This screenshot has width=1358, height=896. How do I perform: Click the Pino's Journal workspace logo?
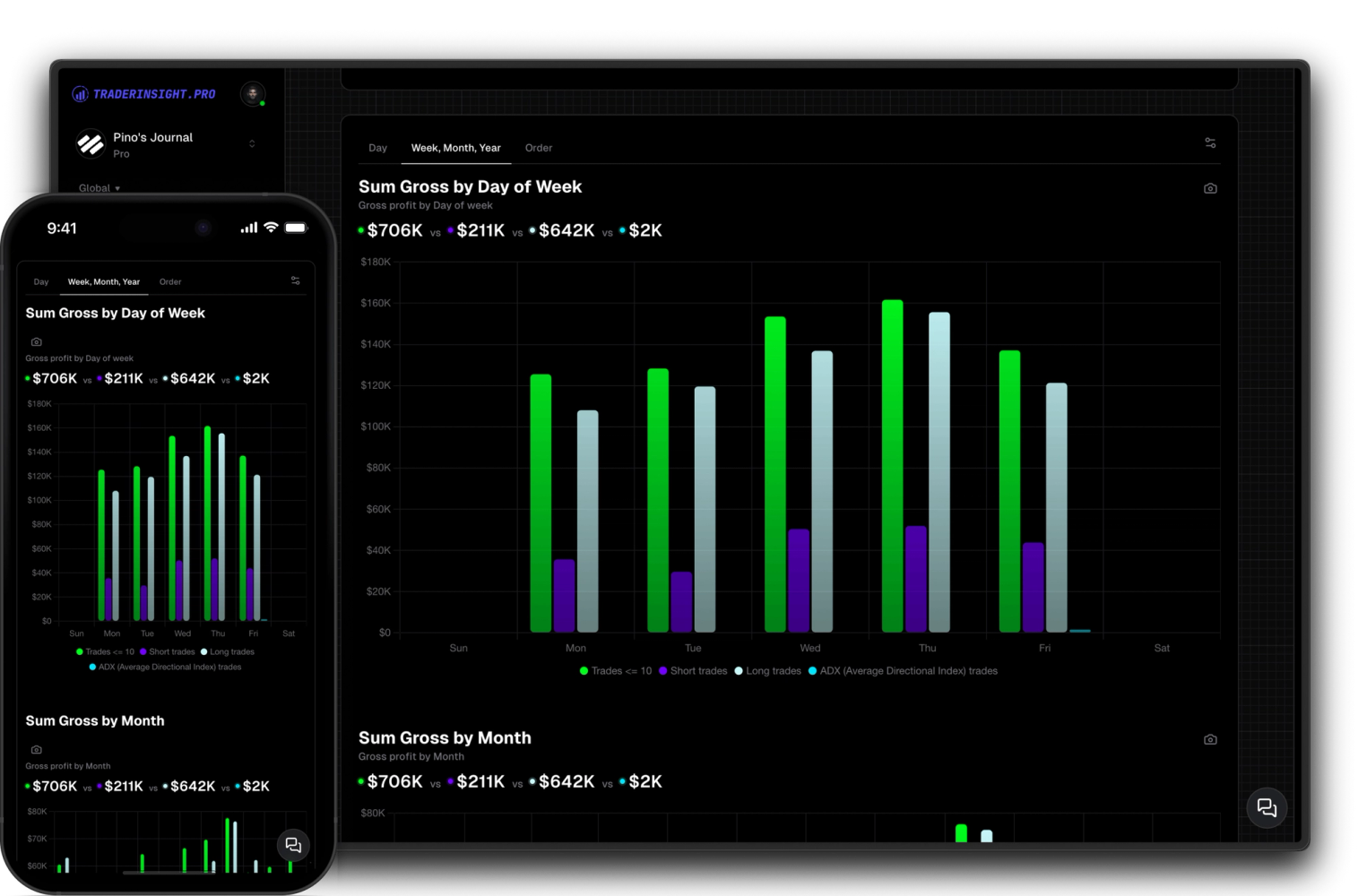click(90, 143)
